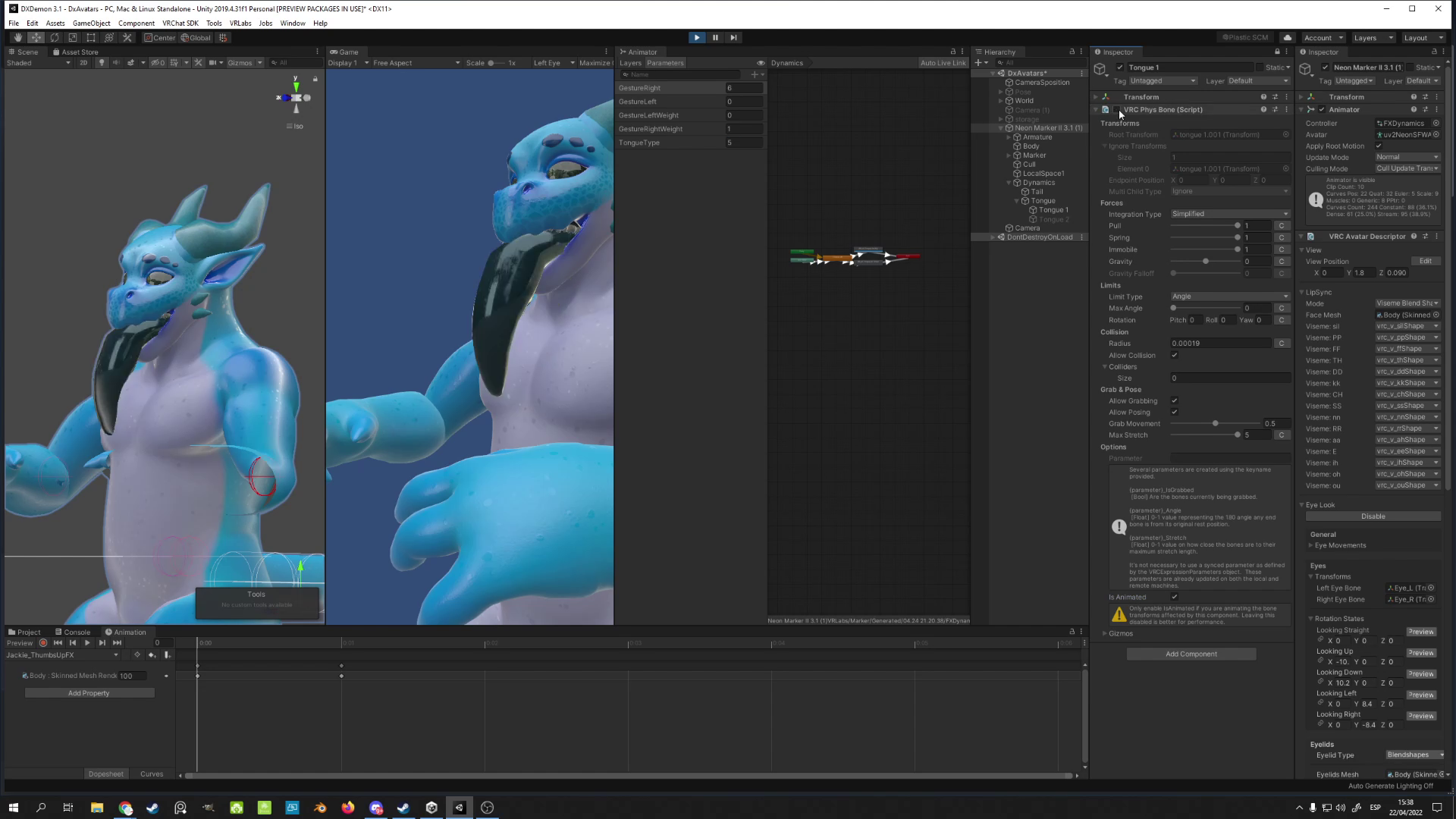Switch to the Asset Store tab
Image resolution: width=1456 pixels, height=819 pixels.
click(75, 52)
